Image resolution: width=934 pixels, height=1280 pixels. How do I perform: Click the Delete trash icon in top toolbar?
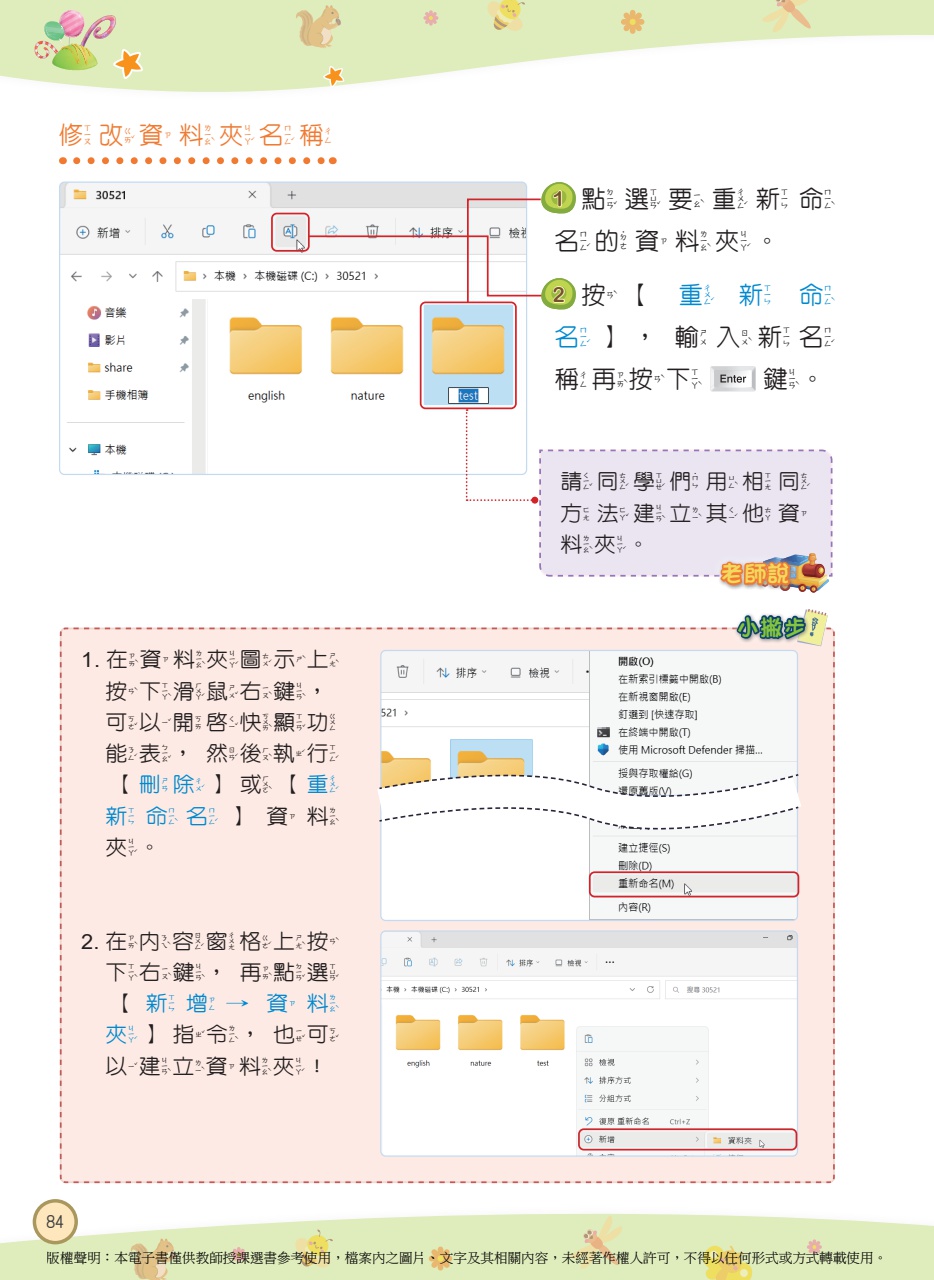(x=372, y=232)
